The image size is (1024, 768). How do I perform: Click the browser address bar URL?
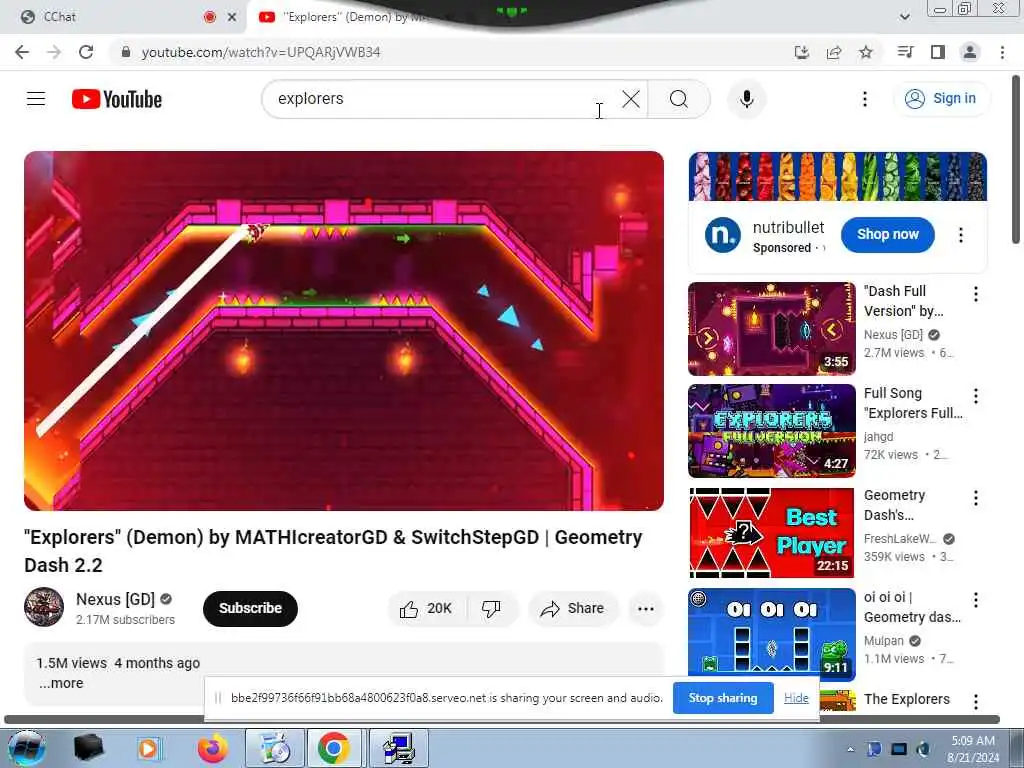(x=261, y=52)
